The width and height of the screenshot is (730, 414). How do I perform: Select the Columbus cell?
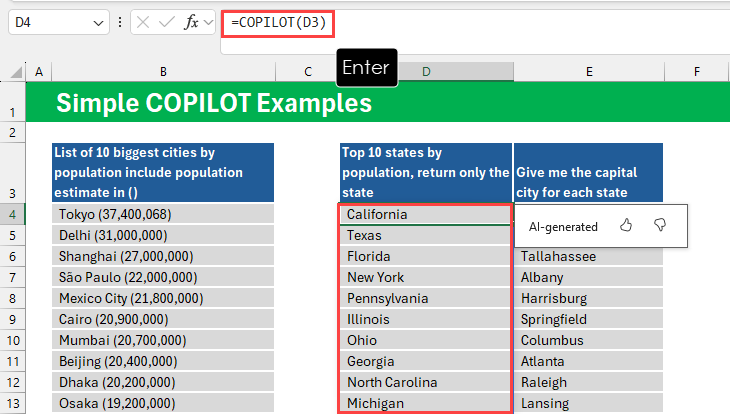point(588,340)
